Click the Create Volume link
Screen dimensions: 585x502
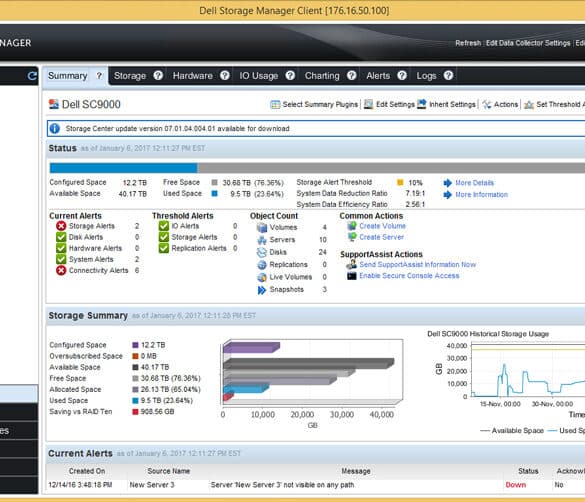point(382,226)
